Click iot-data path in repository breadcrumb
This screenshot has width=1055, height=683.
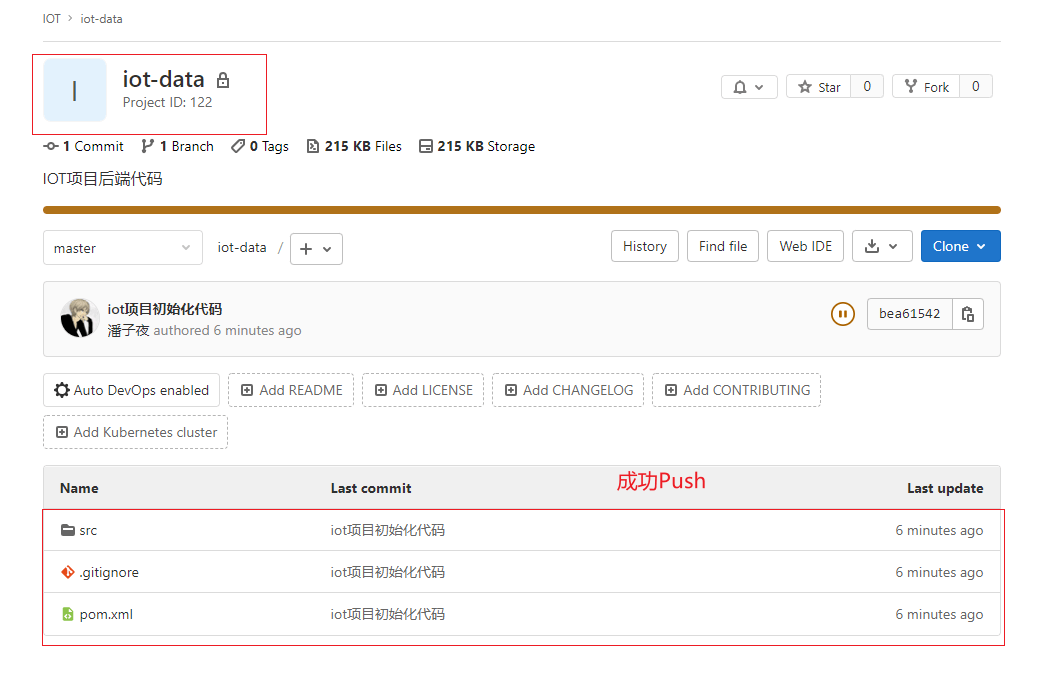click(242, 248)
